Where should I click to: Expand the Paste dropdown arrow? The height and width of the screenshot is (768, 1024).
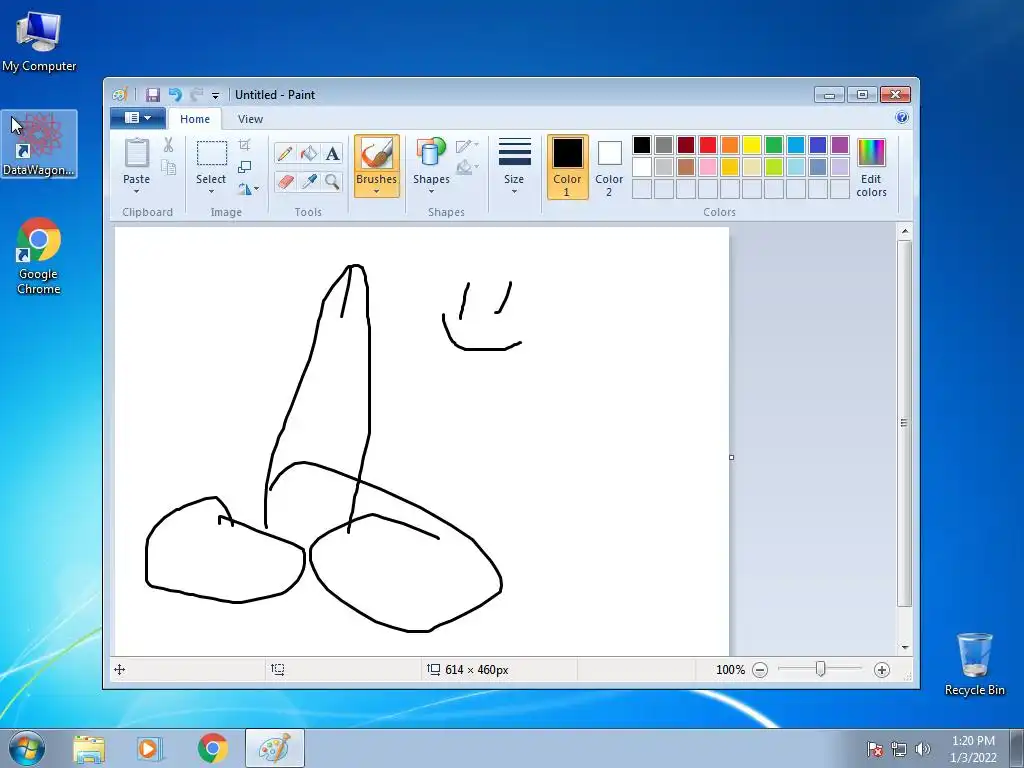136,191
